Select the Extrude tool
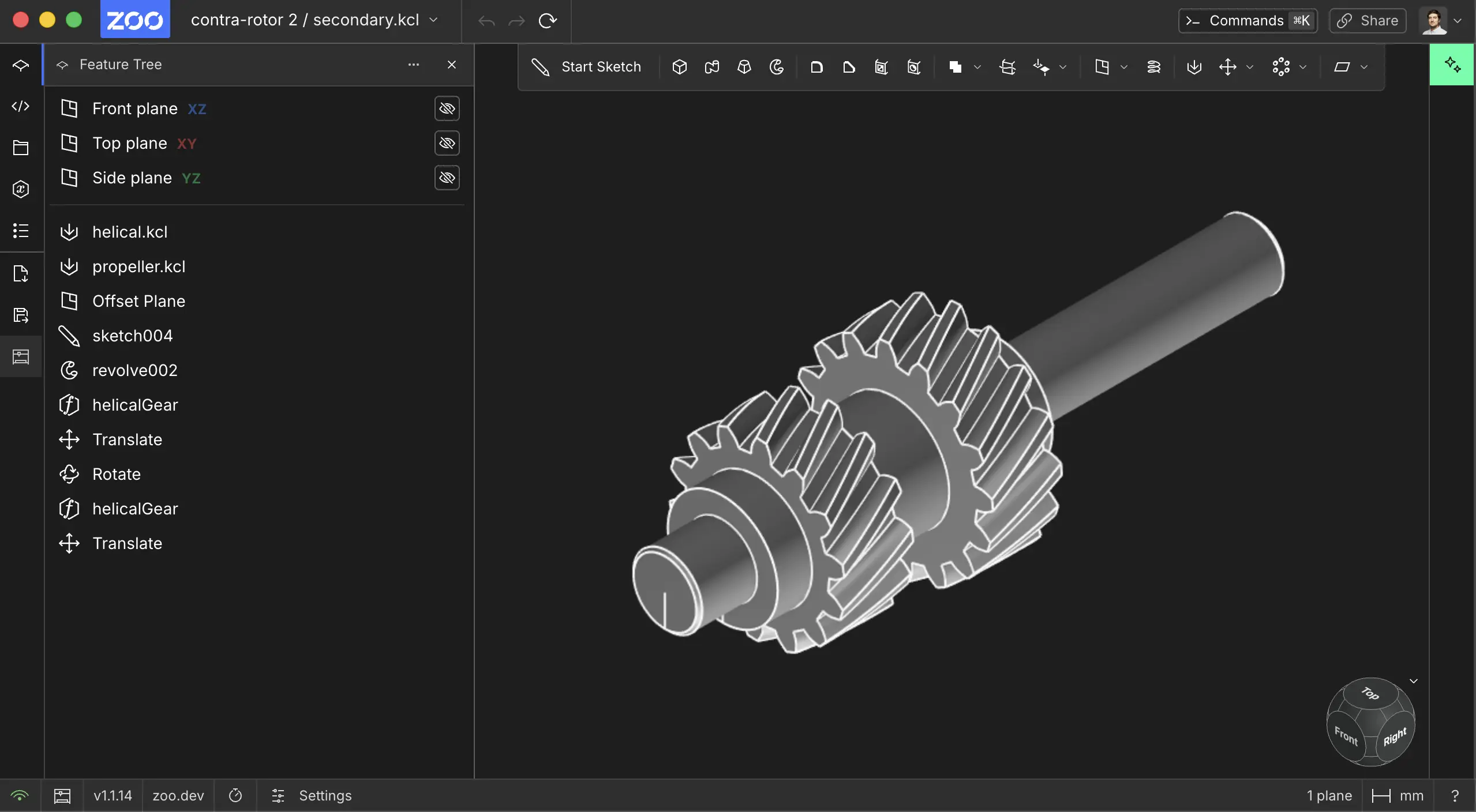 tap(679, 67)
